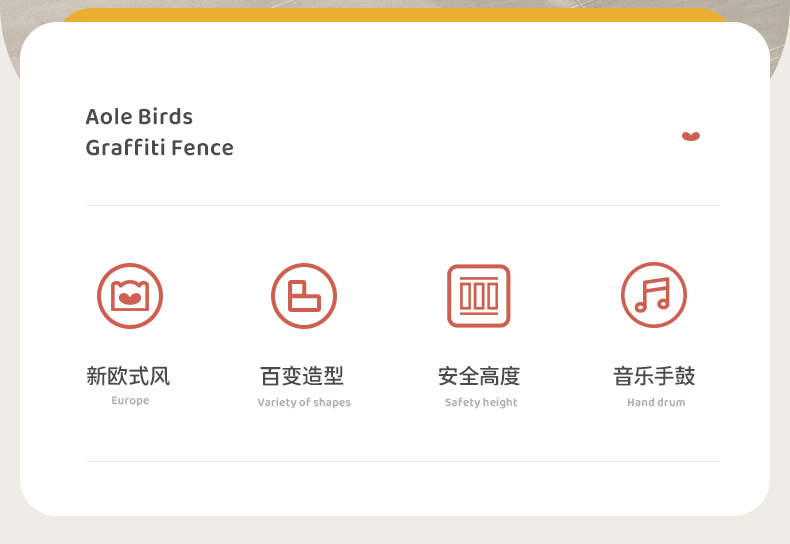Image resolution: width=790 pixels, height=544 pixels.
Task: Click the '音乐手鼓' label
Action: [654, 376]
